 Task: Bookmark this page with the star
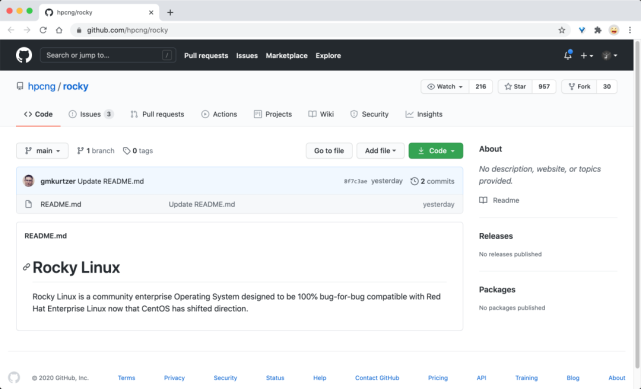pyautogui.click(x=562, y=30)
